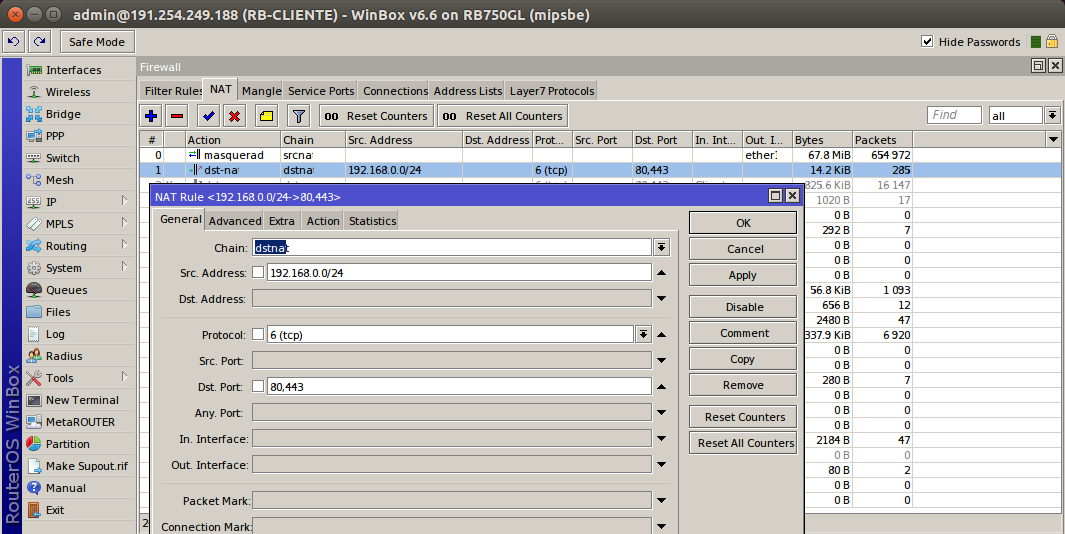The height and width of the screenshot is (534, 1065).
Task: Open MetaROUTER from sidebar
Action: (x=79, y=422)
